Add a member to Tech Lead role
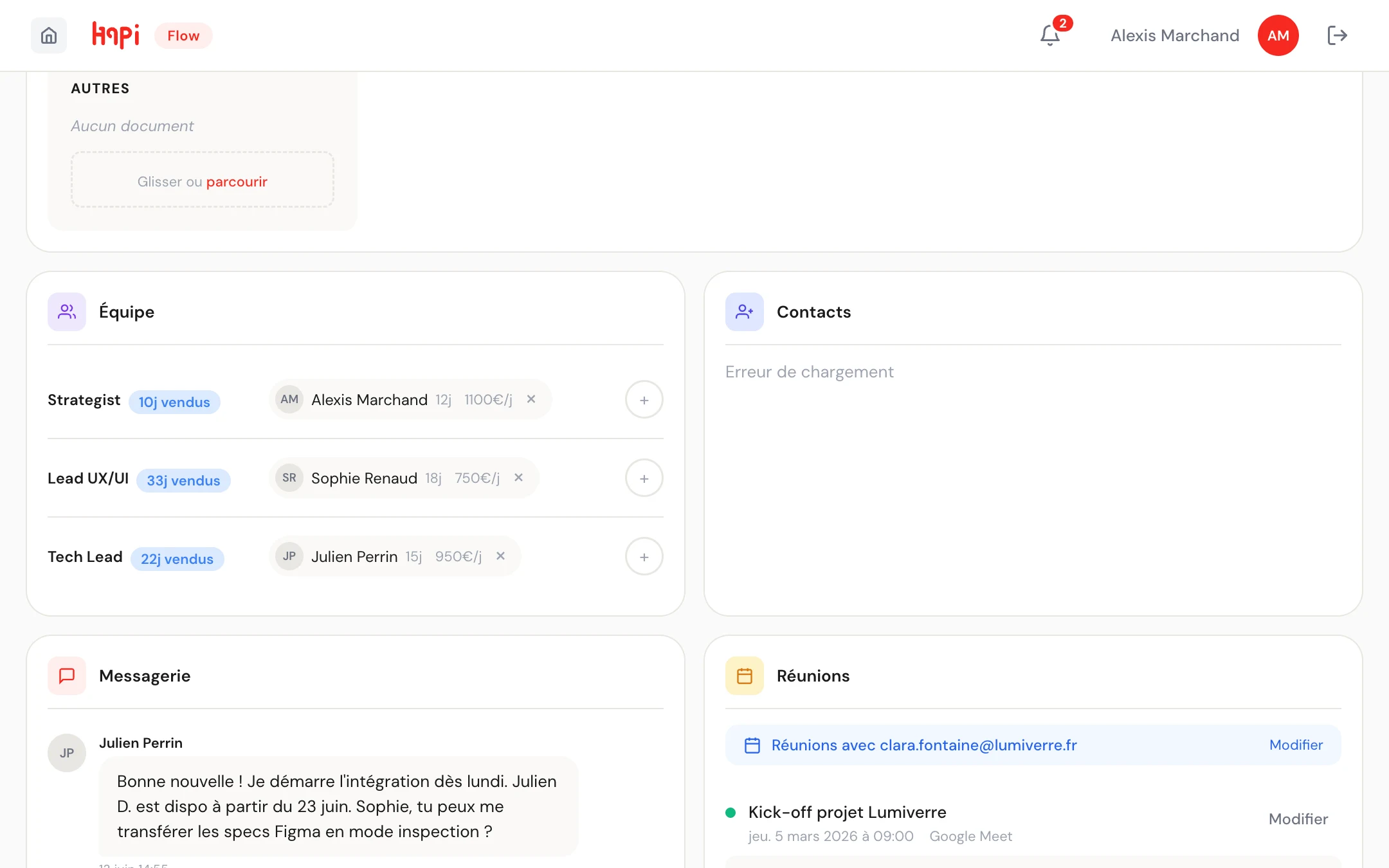The height and width of the screenshot is (868, 1389). pyautogui.click(x=644, y=557)
